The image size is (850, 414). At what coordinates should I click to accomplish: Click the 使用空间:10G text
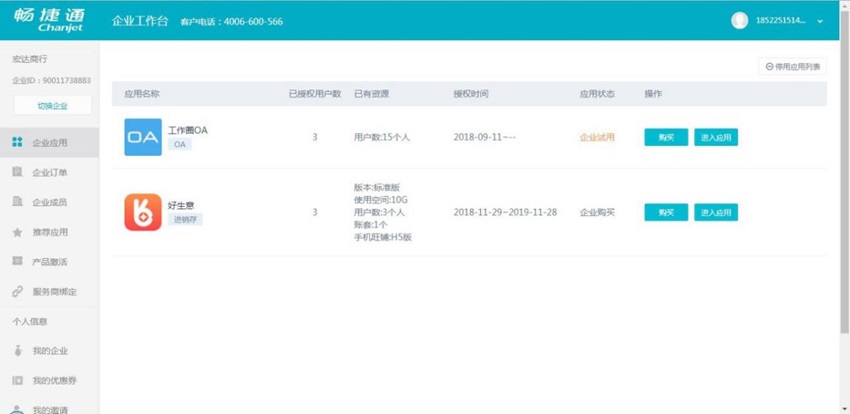(x=381, y=200)
